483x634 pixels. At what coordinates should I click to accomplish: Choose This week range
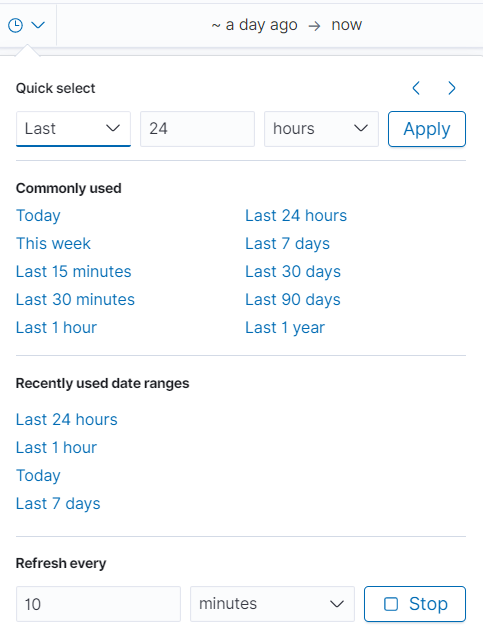[53, 243]
